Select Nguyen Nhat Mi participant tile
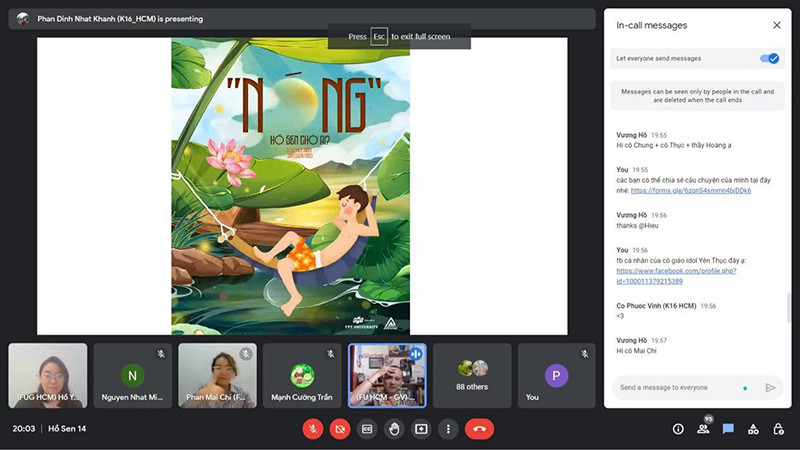The image size is (800, 450). click(x=132, y=375)
